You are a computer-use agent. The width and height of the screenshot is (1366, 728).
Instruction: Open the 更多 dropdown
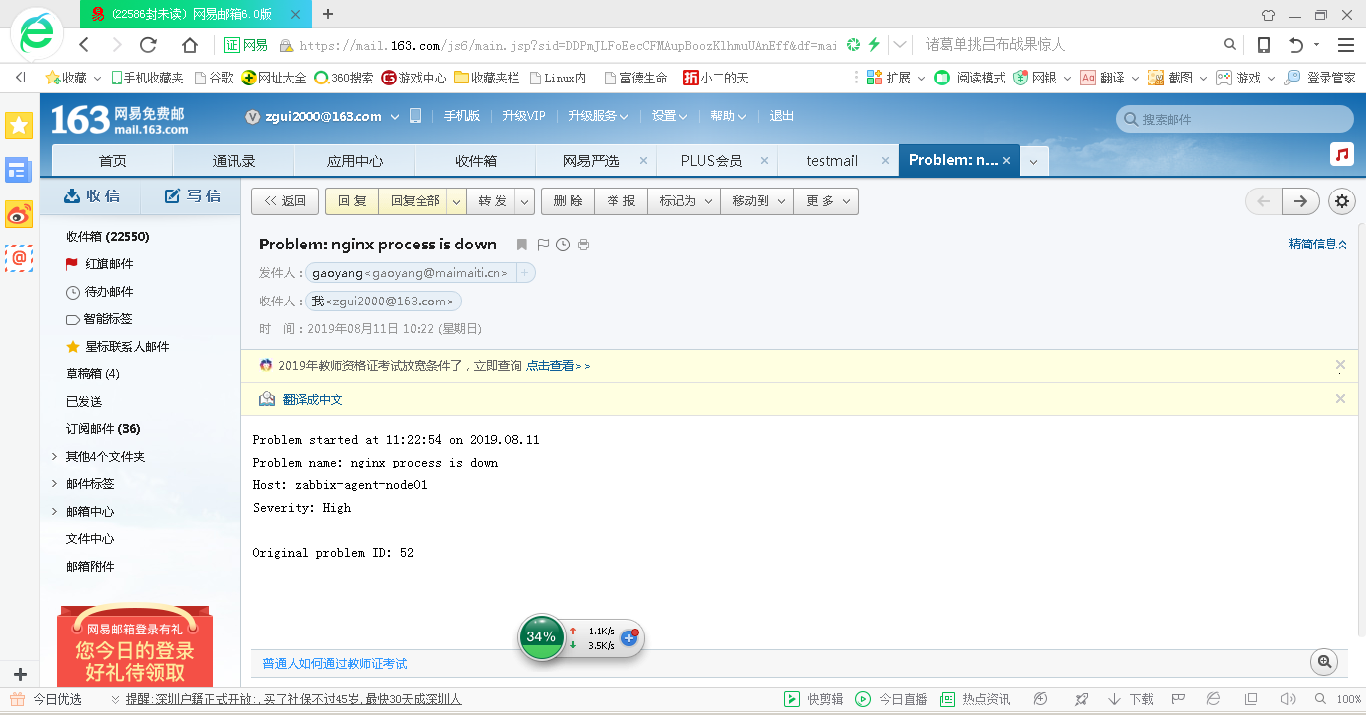(x=826, y=201)
